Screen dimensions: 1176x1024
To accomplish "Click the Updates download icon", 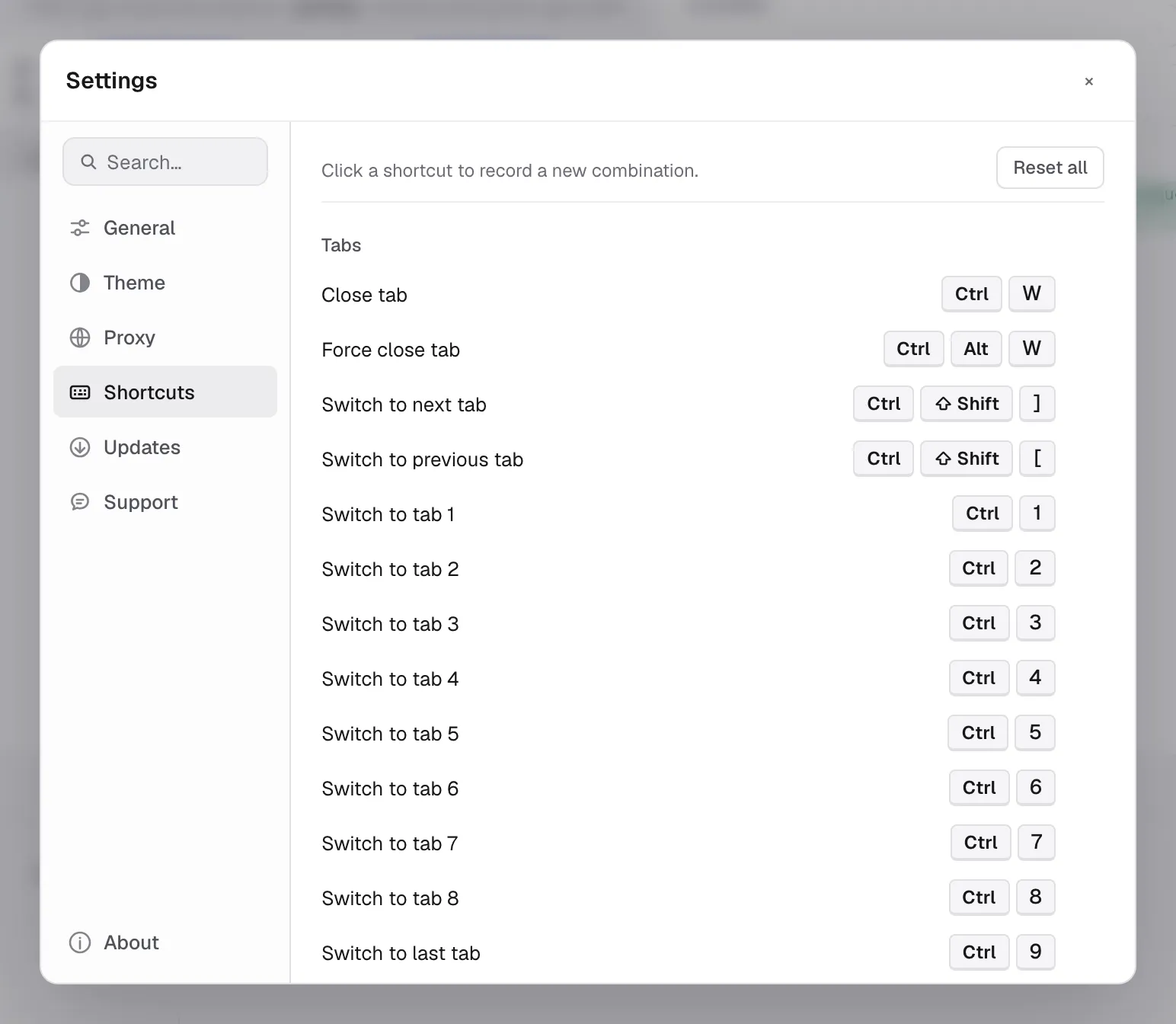I will [80, 447].
